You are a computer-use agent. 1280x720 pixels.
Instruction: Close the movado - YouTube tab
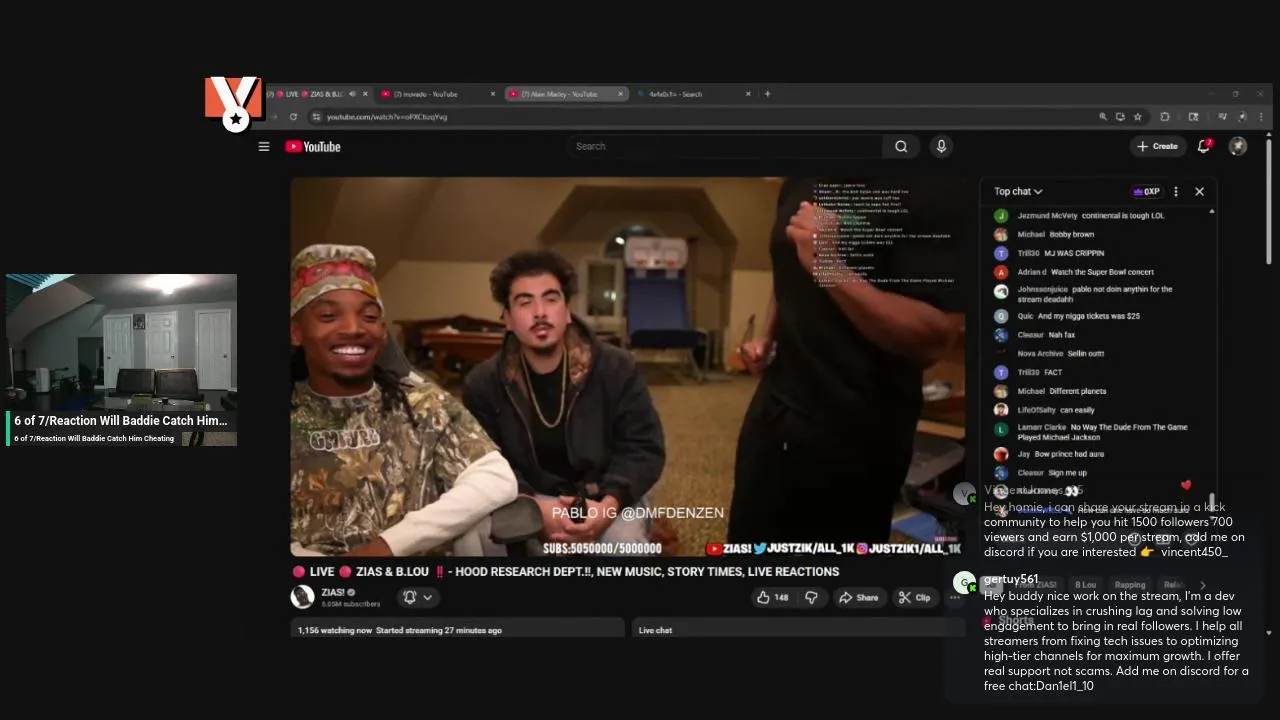point(492,94)
